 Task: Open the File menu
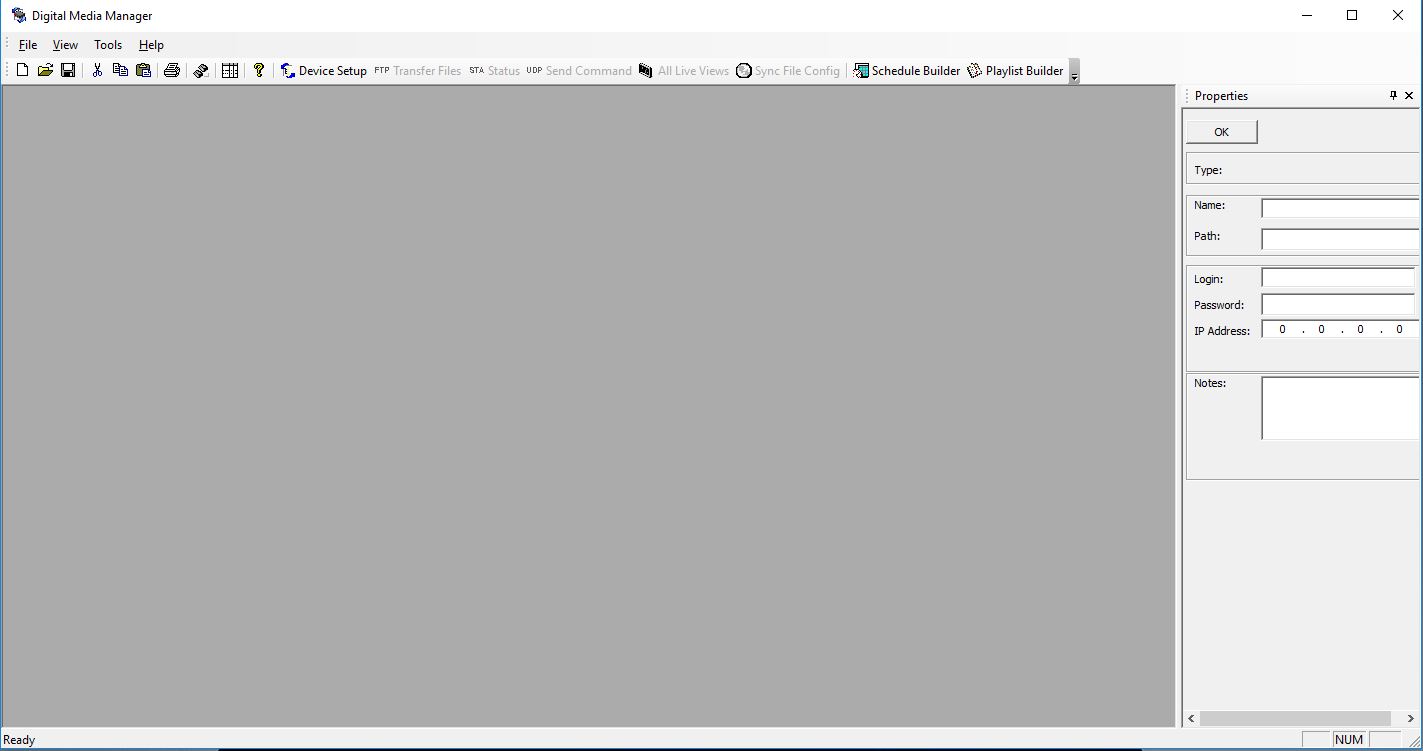point(28,45)
